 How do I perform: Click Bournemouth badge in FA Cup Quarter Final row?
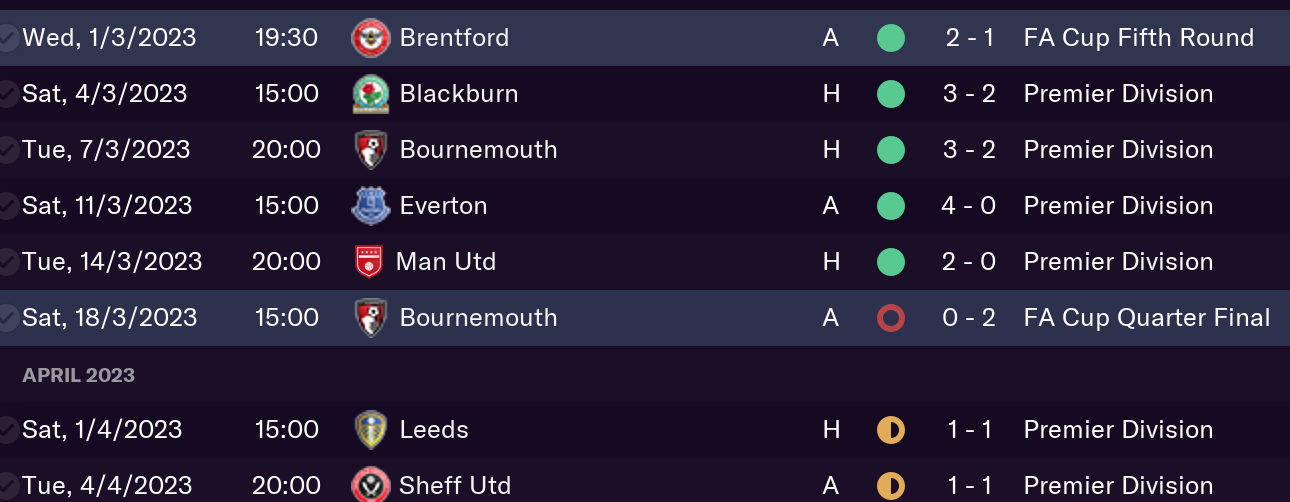(x=371, y=318)
